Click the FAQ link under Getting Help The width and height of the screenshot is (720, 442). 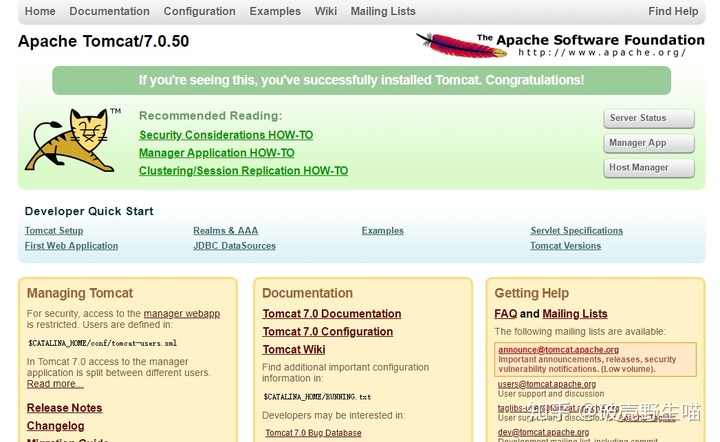[x=506, y=313]
